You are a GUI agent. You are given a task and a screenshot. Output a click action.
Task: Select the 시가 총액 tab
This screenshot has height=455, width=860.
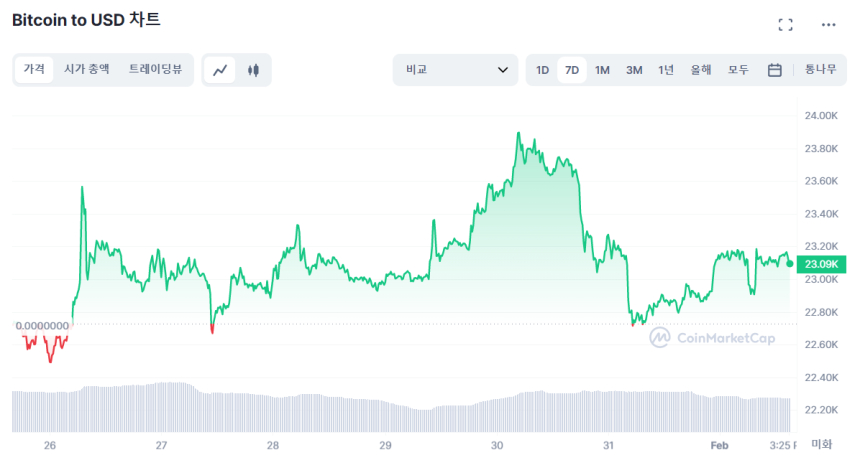click(87, 70)
